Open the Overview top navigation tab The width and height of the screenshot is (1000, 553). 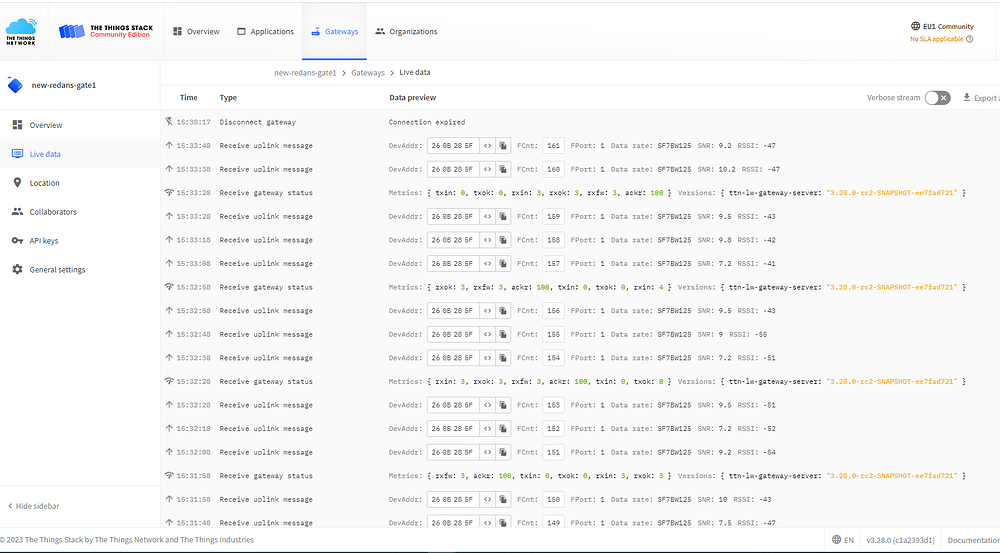[x=196, y=31]
